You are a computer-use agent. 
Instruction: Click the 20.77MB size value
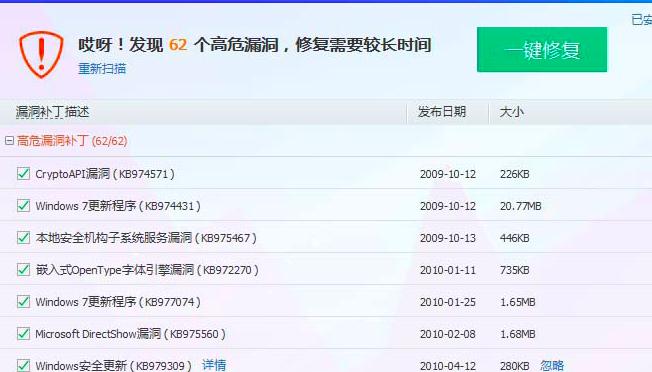(521, 206)
